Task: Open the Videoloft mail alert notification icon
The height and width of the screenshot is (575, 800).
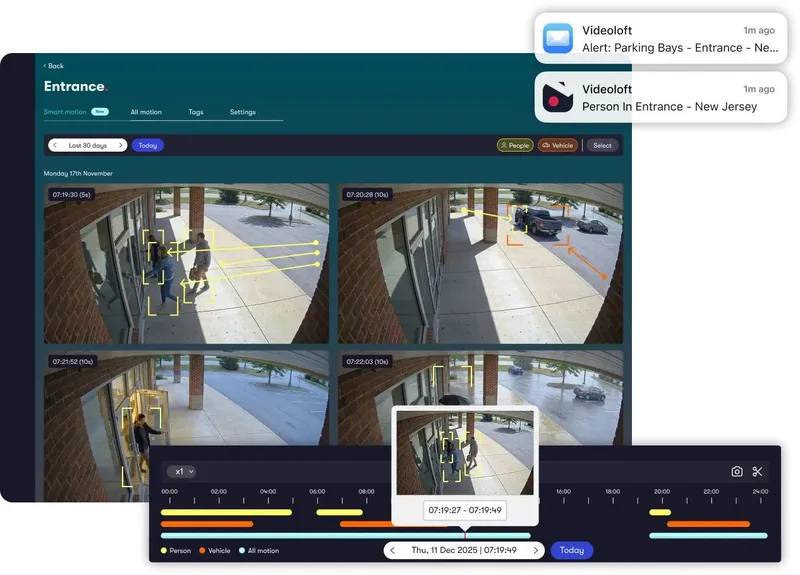Action: click(x=558, y=38)
